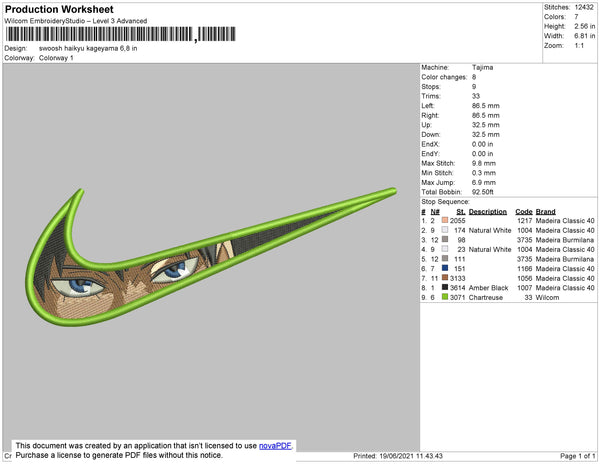Click the 'Colorway 1' value
The image size is (600, 464).
pyautogui.click(x=56, y=58)
